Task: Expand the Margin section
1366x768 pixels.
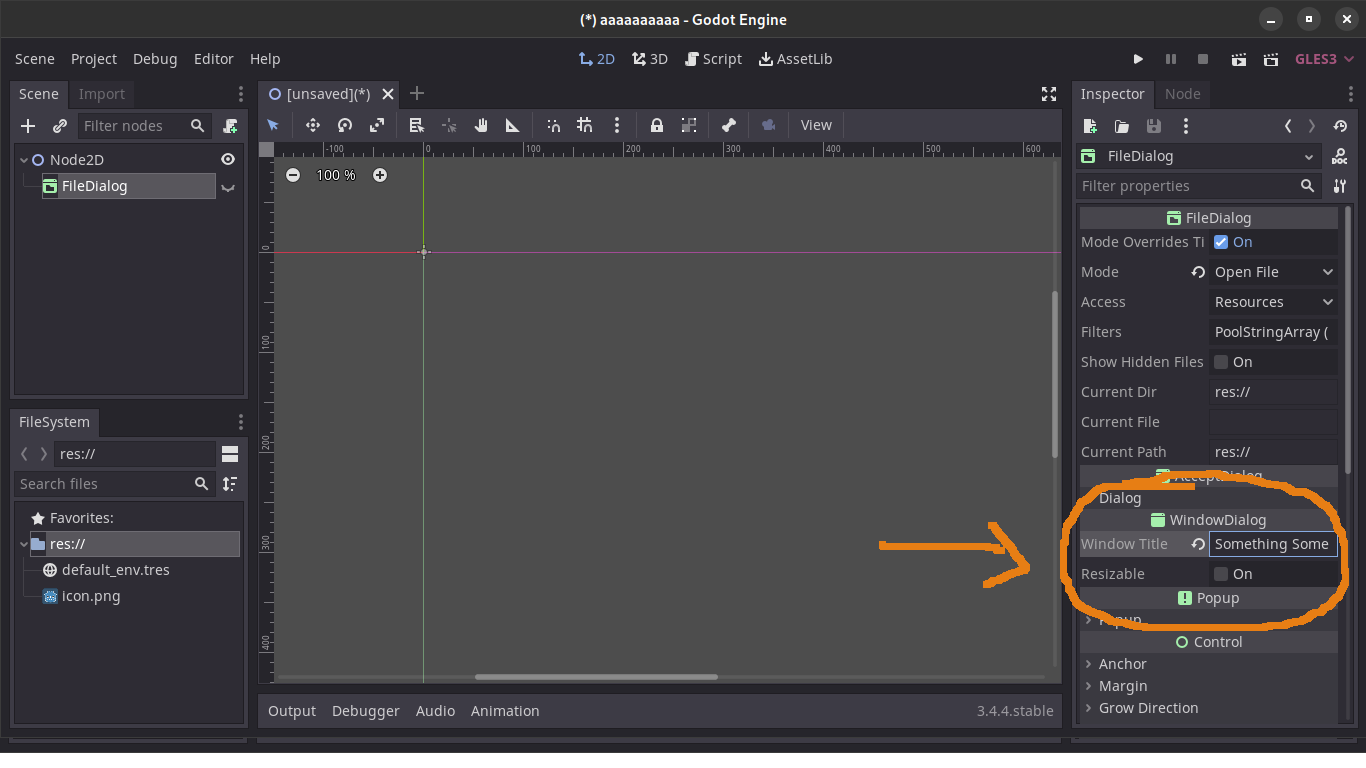Action: [1209, 686]
